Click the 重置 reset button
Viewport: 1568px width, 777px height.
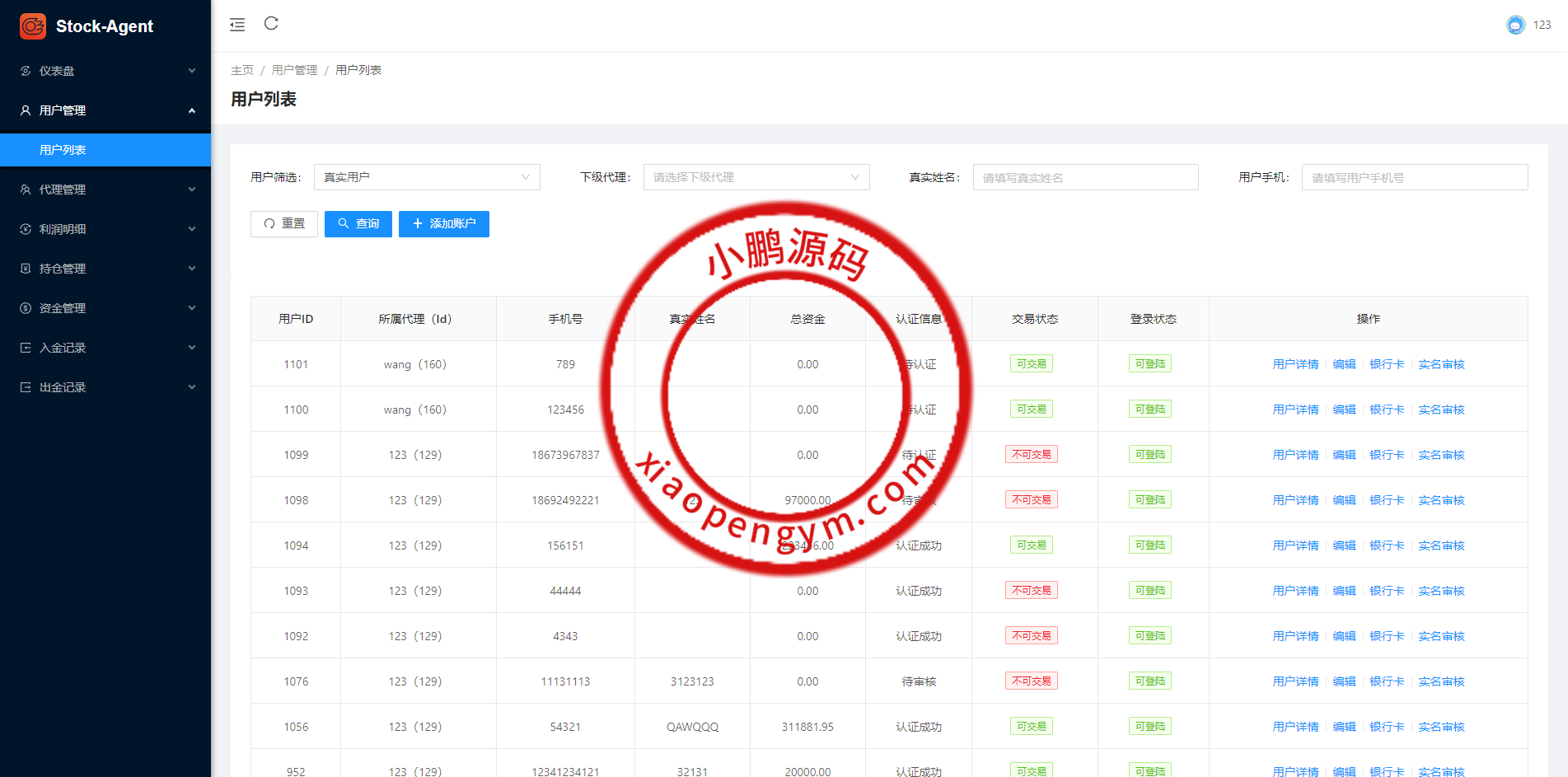pyautogui.click(x=284, y=224)
